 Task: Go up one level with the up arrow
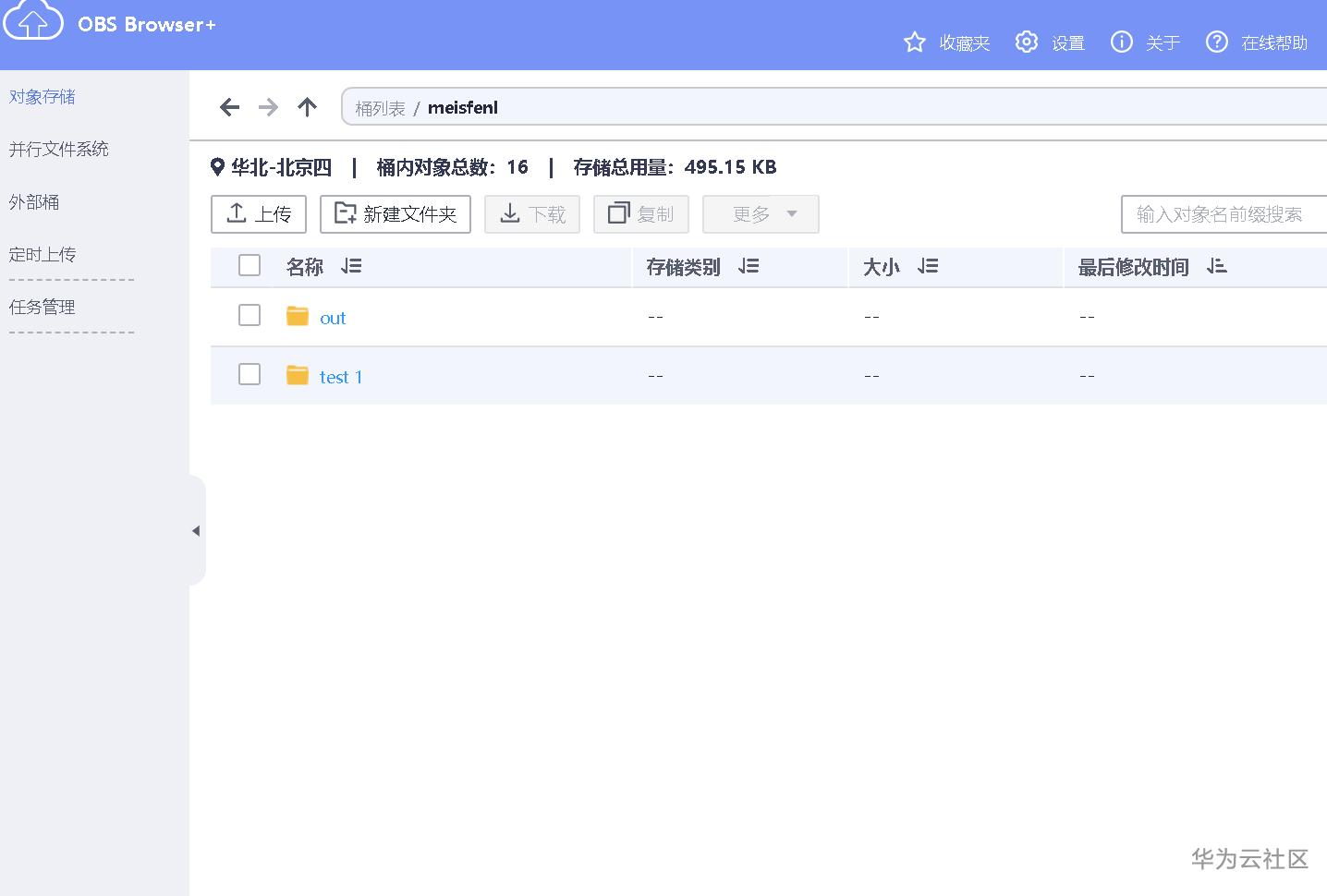point(307,107)
